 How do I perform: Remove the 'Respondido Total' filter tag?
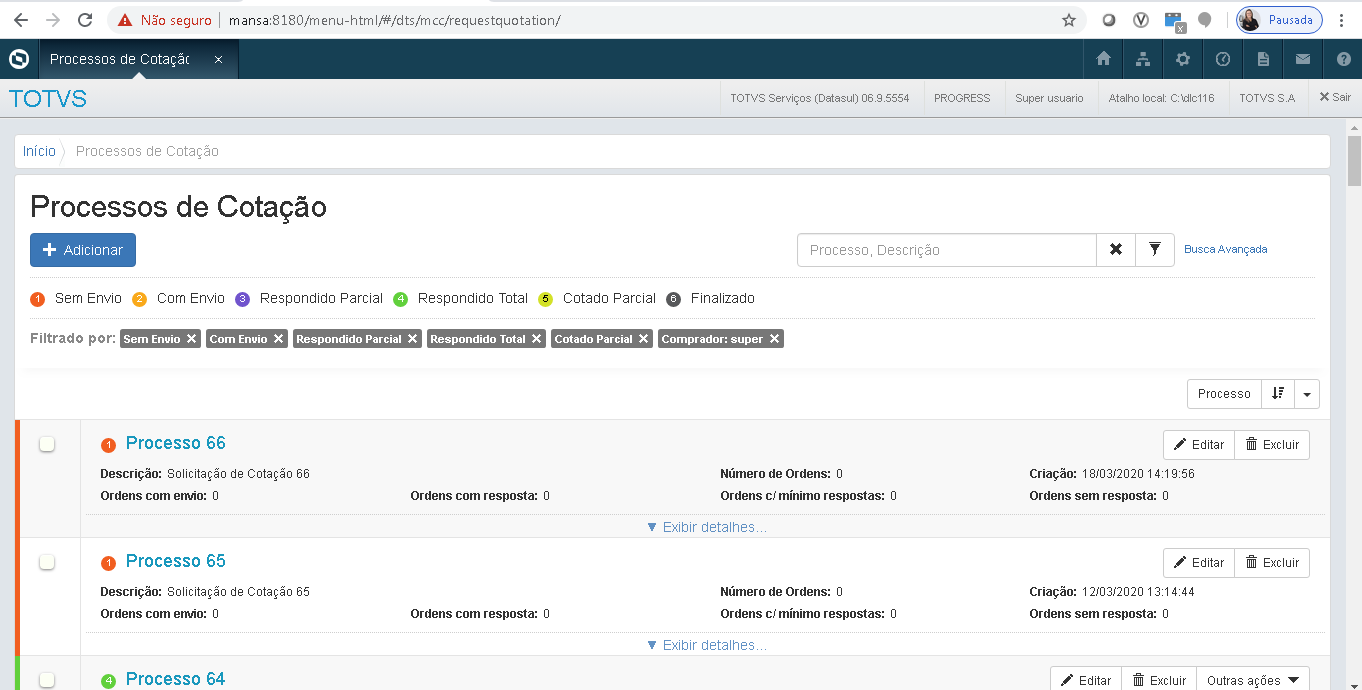pyautogui.click(x=536, y=339)
